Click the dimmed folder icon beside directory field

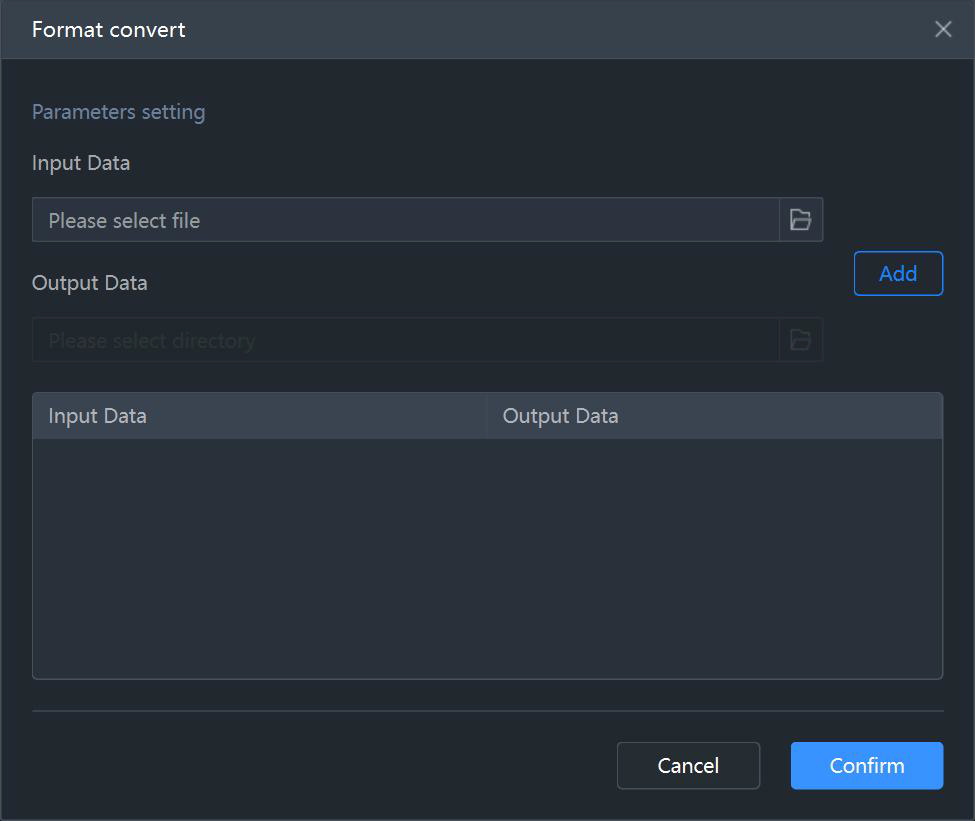point(801,340)
